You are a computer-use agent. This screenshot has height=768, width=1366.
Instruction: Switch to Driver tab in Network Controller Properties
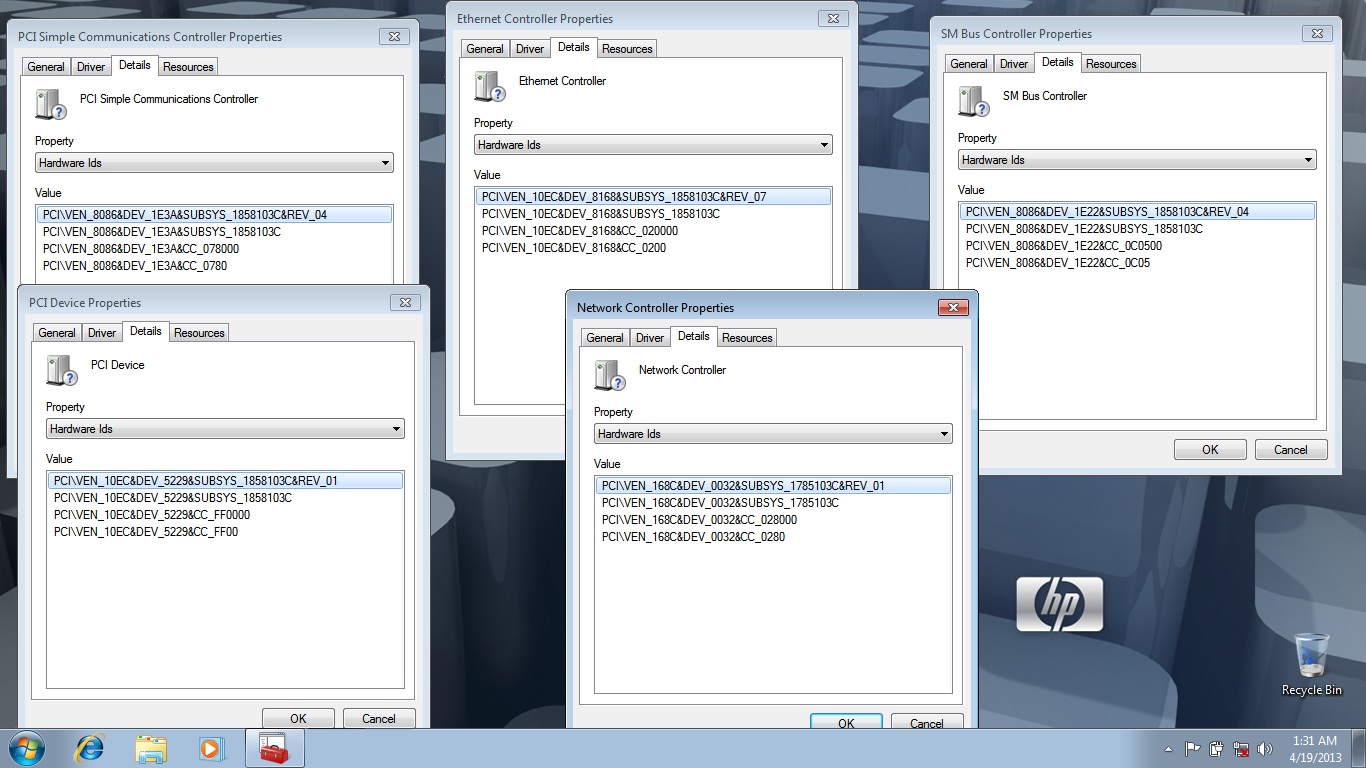650,338
